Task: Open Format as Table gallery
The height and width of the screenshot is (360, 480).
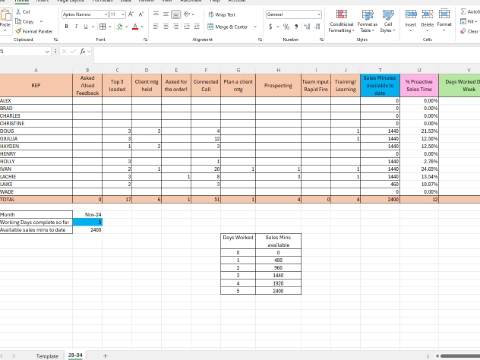Action: pyautogui.click(x=368, y=21)
